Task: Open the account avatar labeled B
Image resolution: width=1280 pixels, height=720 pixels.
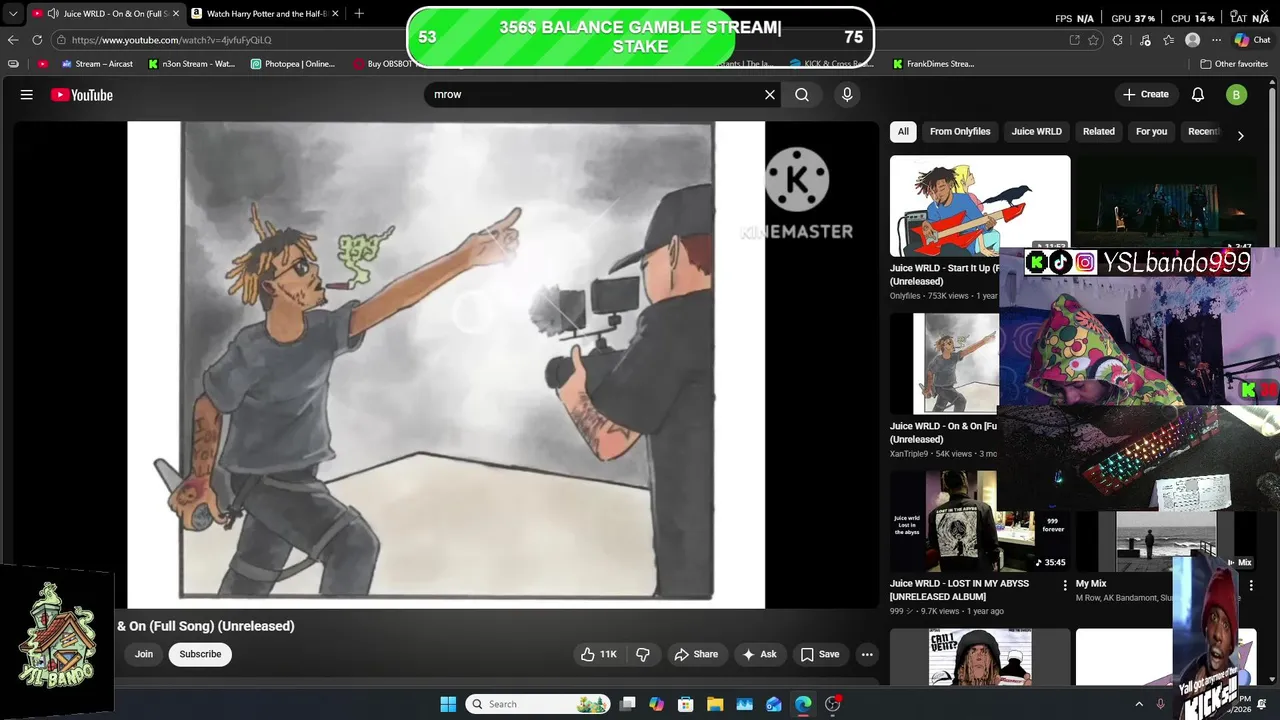Action: 1236,95
